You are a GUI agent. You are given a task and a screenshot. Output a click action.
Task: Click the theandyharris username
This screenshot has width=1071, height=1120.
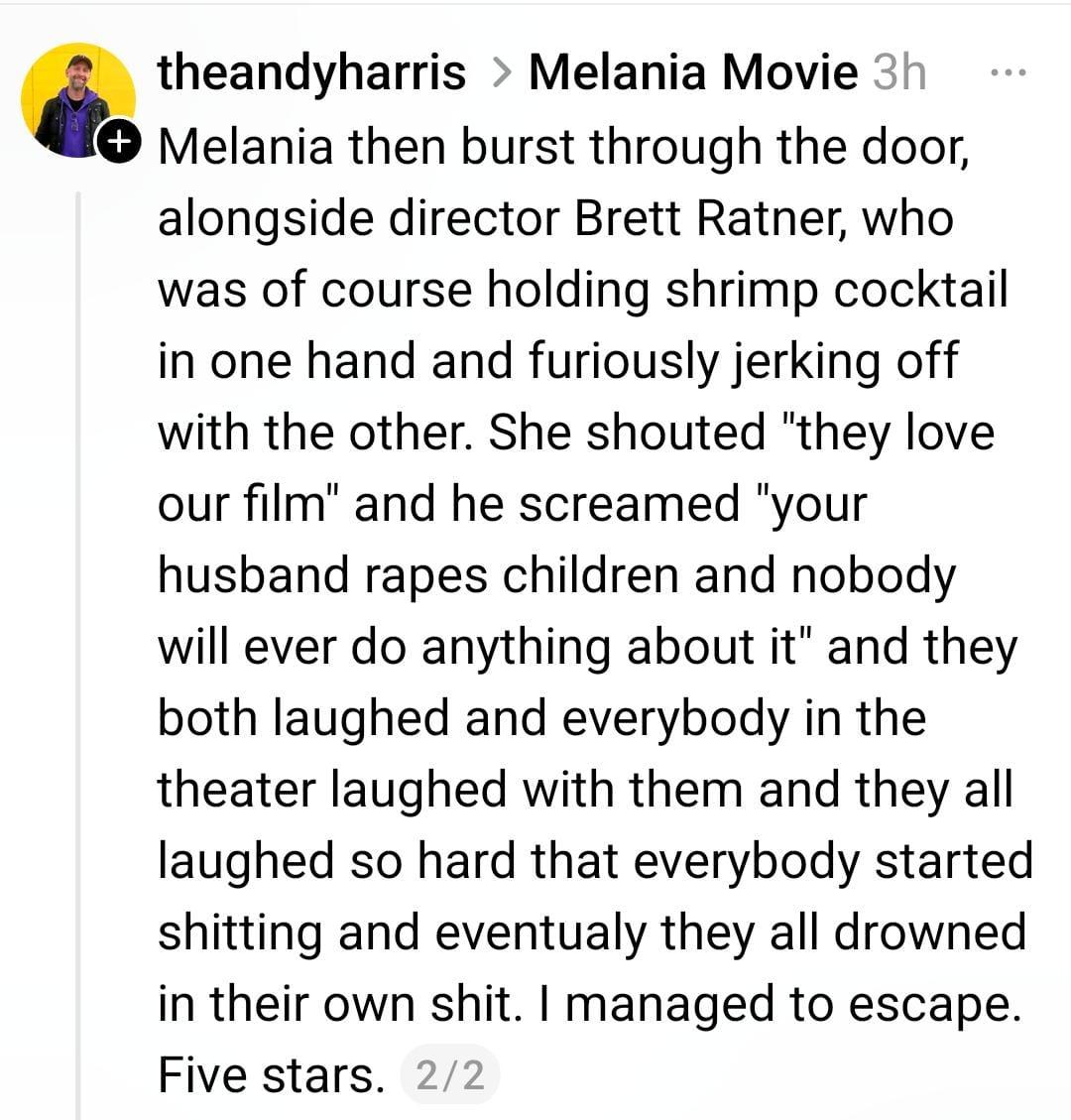(311, 72)
